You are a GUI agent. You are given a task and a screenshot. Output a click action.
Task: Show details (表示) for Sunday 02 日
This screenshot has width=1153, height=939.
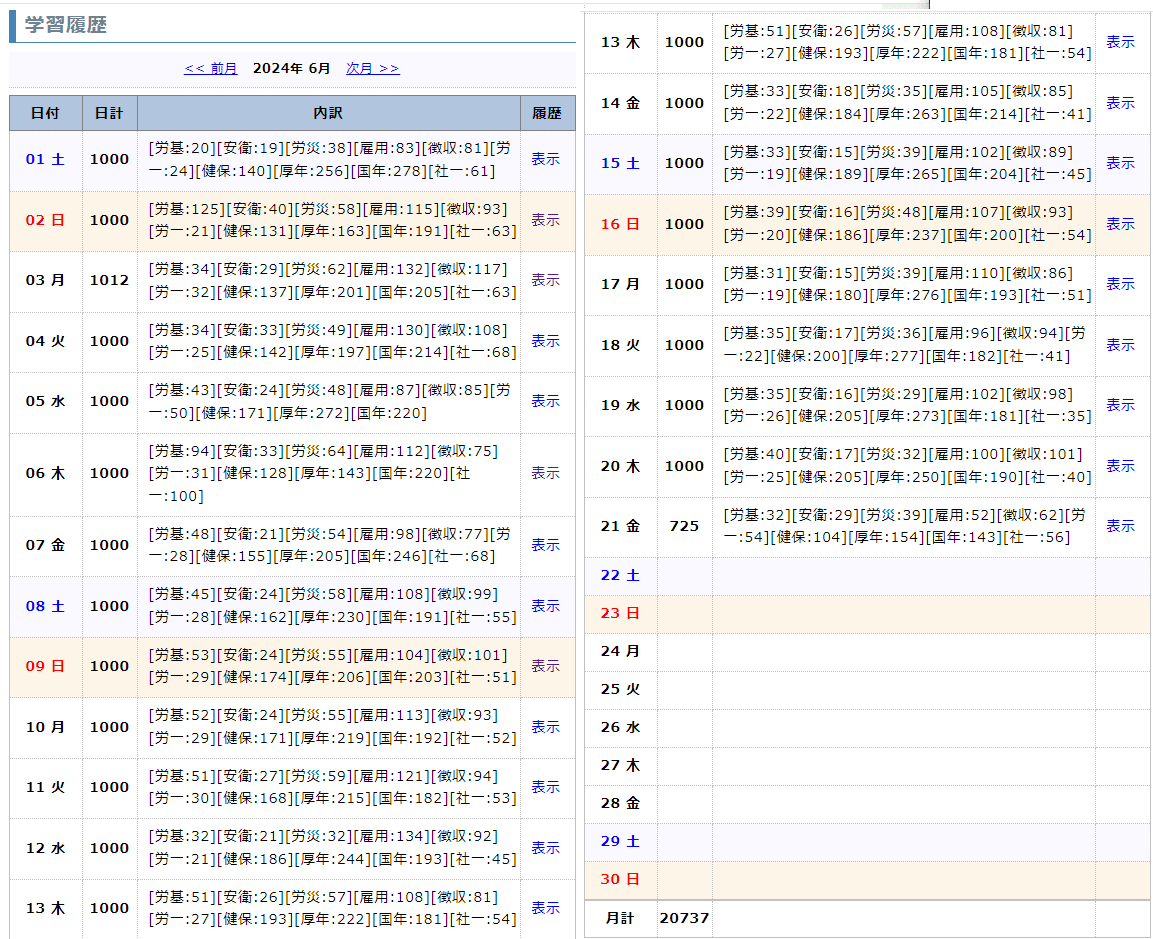pyautogui.click(x=546, y=220)
